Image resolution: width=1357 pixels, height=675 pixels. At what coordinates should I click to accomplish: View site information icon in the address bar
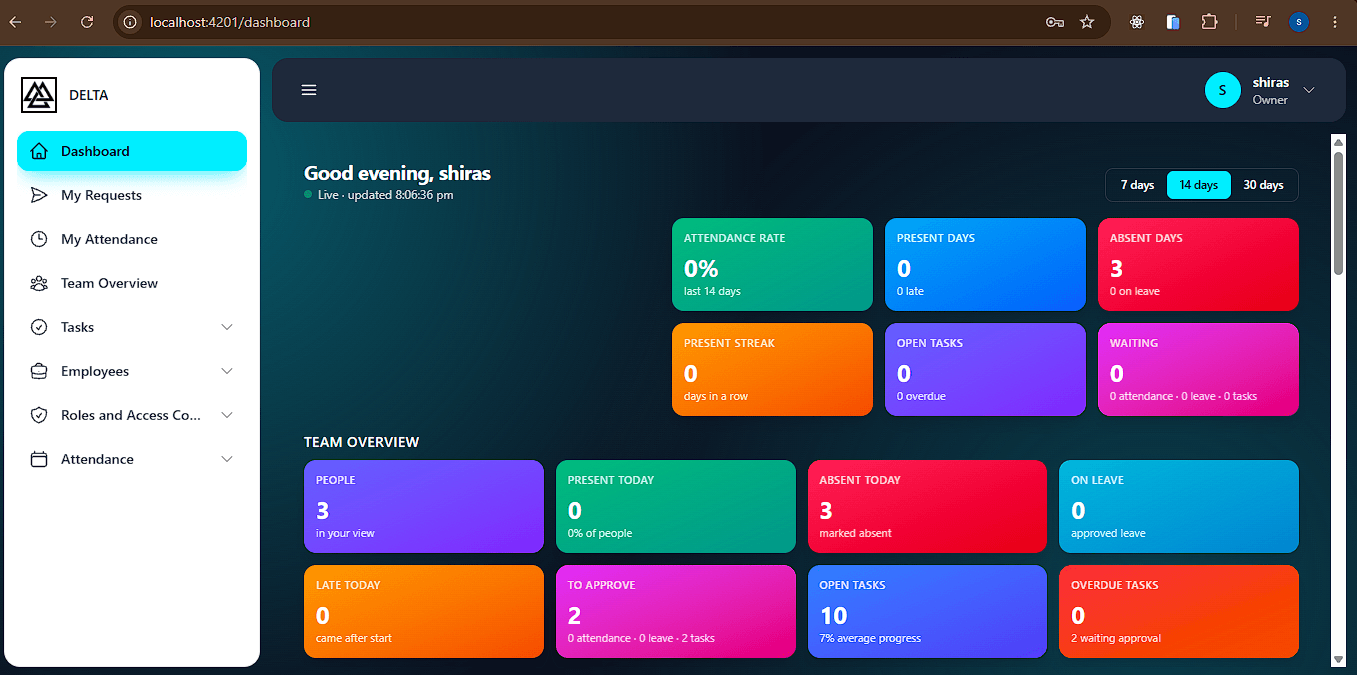(x=130, y=22)
